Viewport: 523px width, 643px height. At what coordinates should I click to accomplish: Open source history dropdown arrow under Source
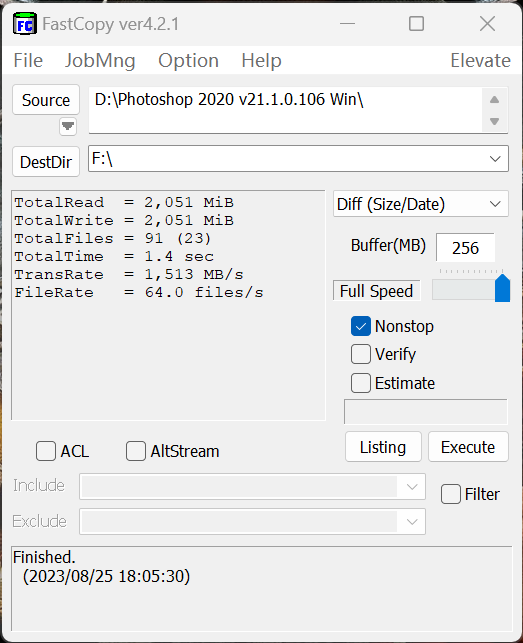[x=68, y=126]
